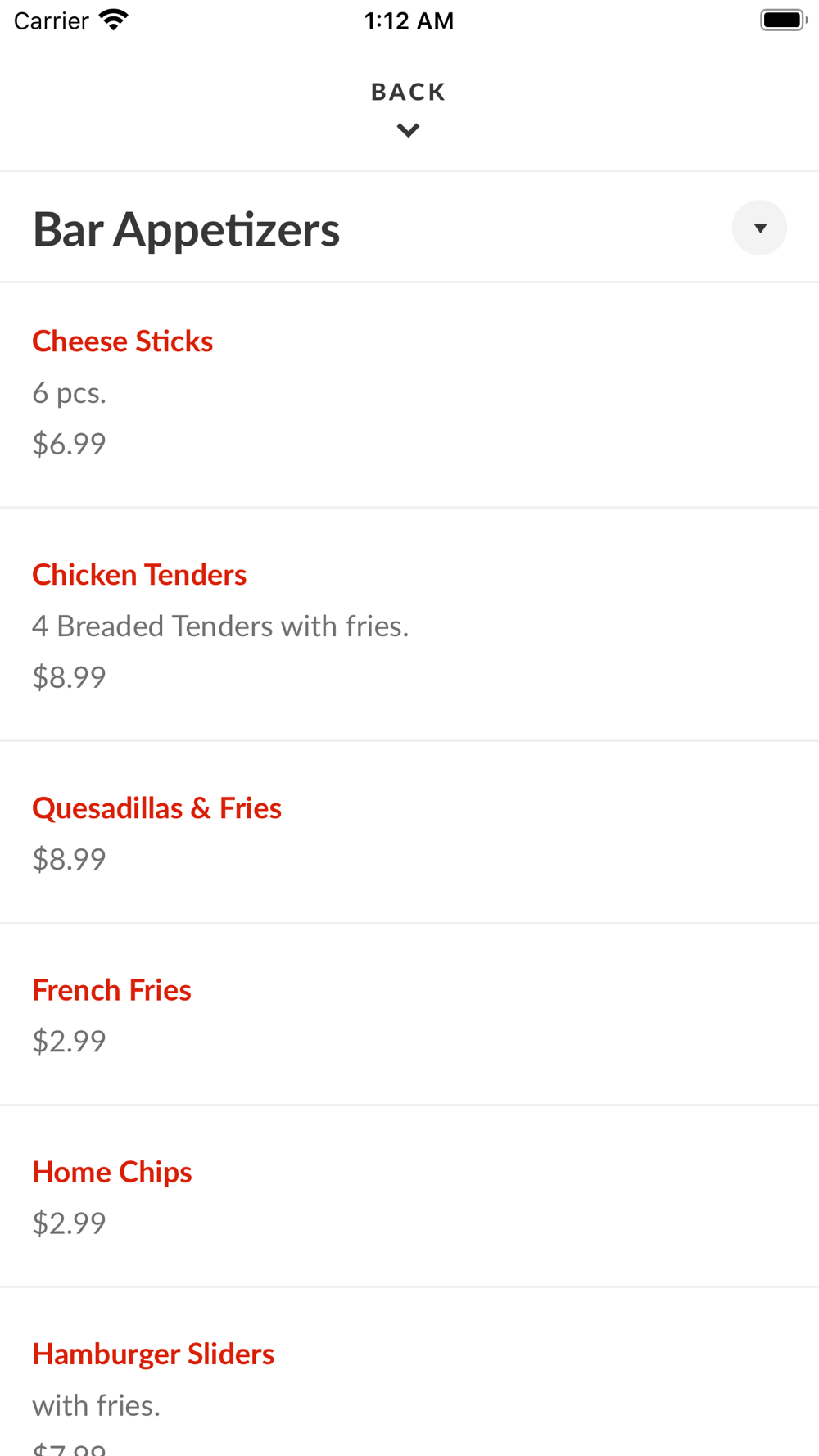Tap the Home Chips $2.99 price

pos(70,1223)
